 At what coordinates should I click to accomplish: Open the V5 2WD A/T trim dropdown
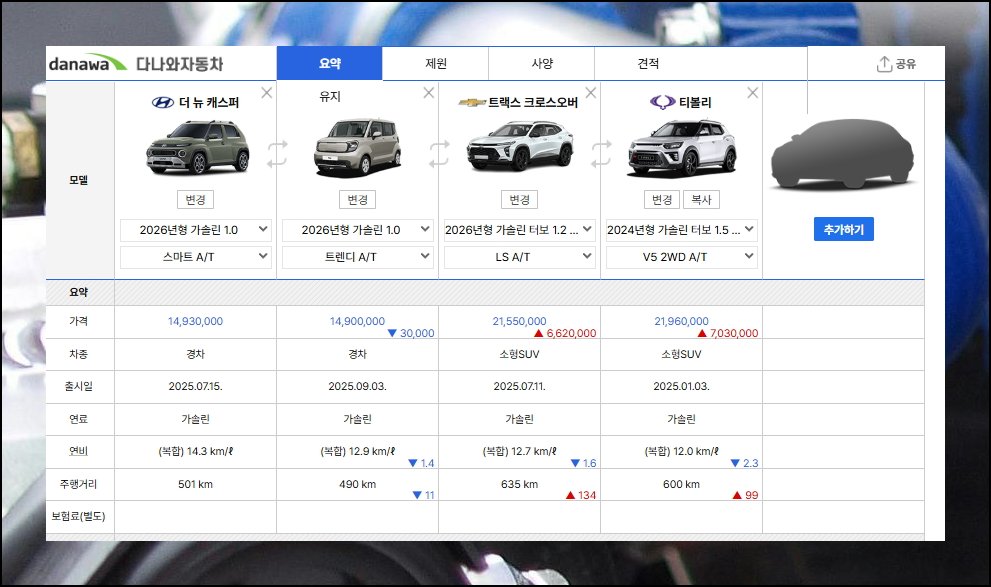681,257
